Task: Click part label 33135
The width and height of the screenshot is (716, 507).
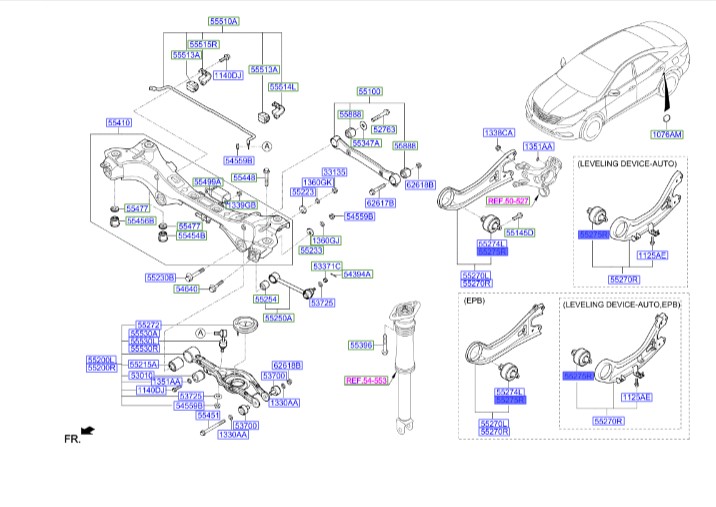Action: [x=334, y=172]
